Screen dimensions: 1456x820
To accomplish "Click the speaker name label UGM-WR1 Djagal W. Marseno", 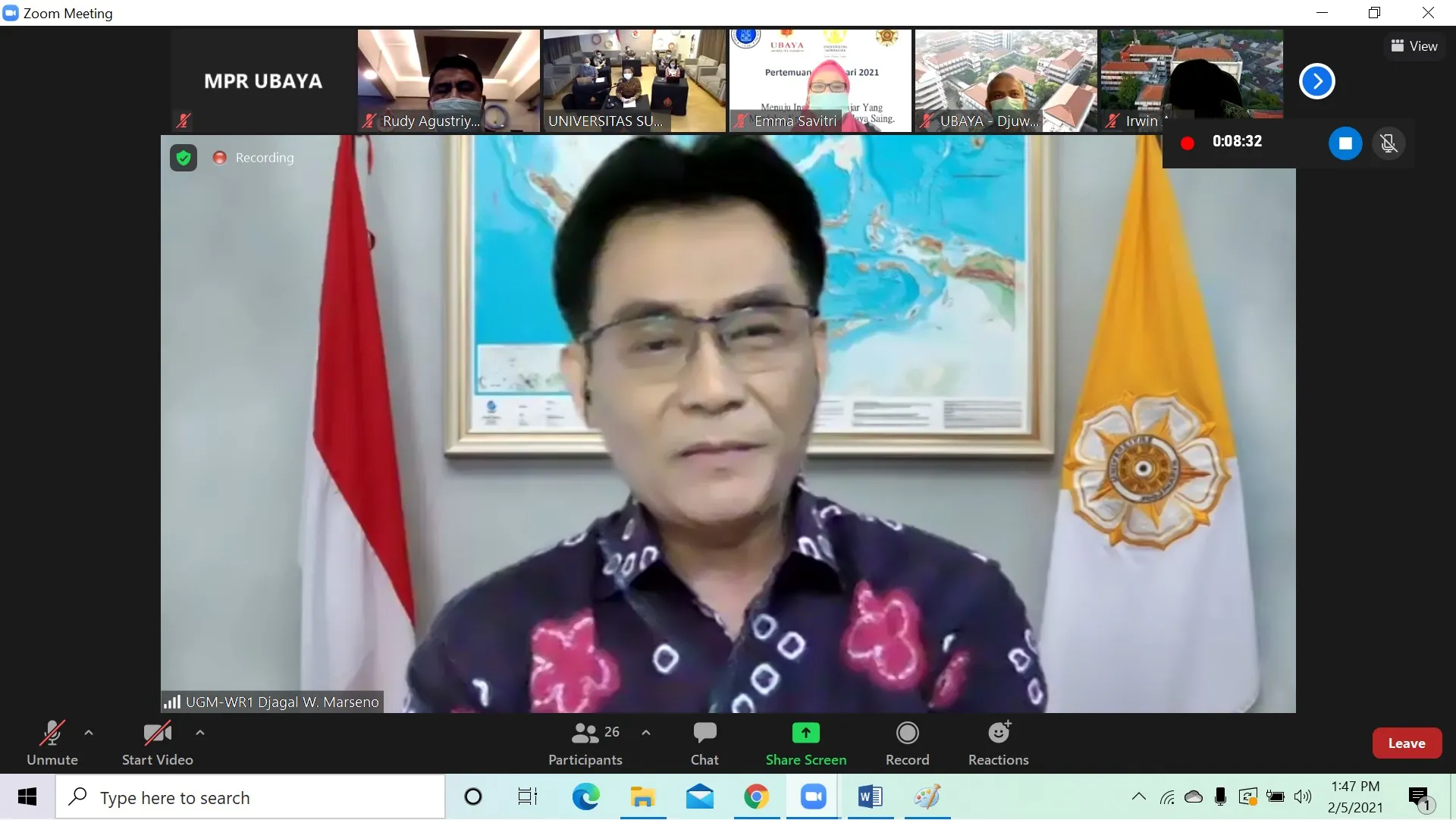I will (282, 702).
